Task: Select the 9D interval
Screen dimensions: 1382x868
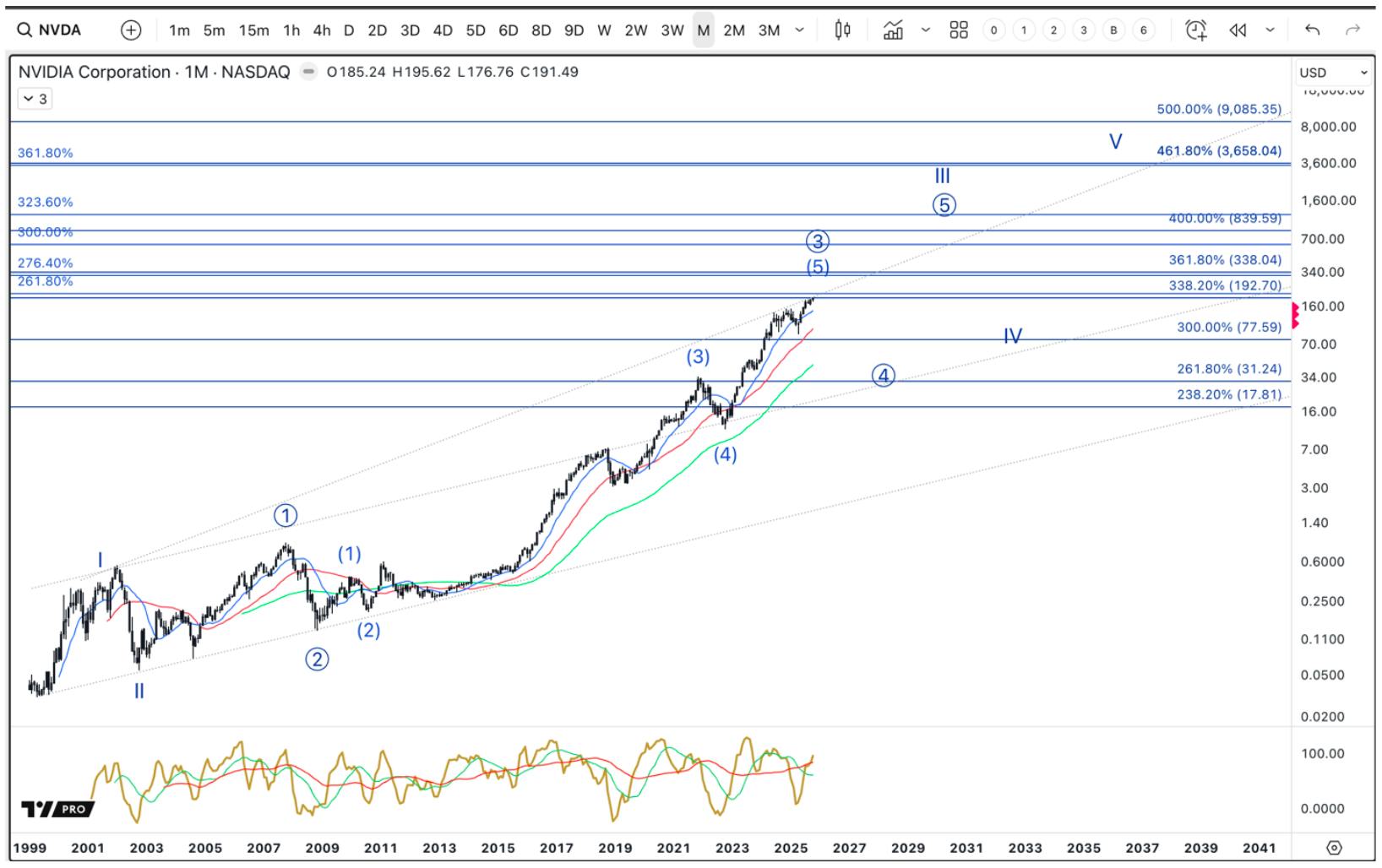Action: click(574, 30)
